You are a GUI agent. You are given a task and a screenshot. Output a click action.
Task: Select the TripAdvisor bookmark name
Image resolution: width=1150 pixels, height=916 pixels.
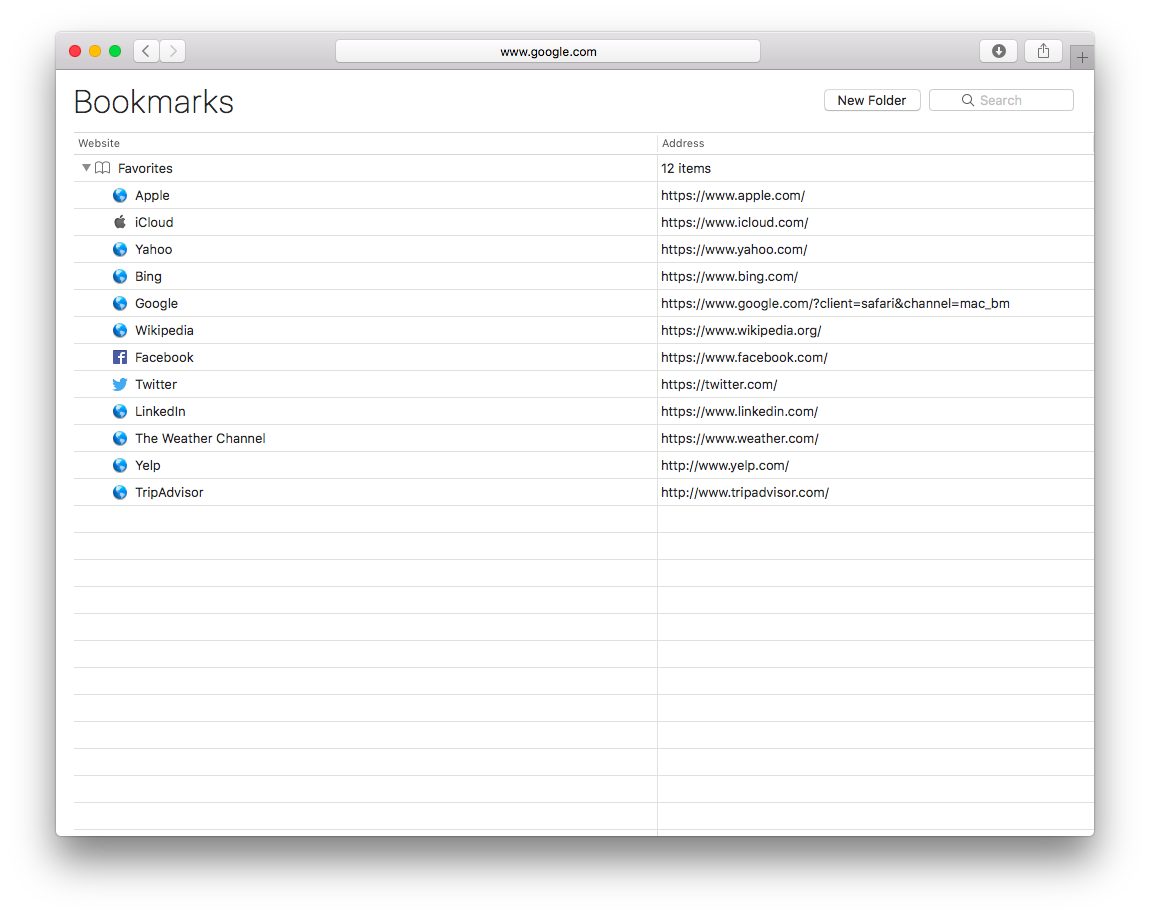pos(169,492)
